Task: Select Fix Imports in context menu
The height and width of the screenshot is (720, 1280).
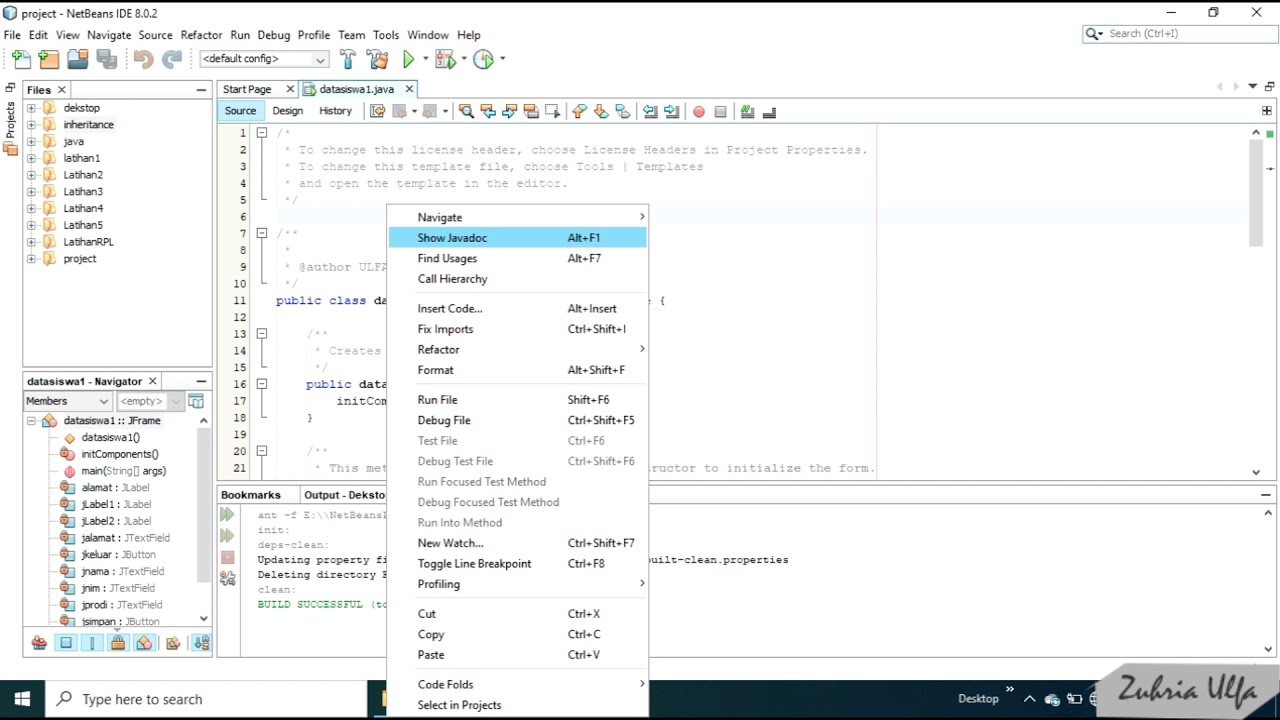Action: (x=518, y=329)
